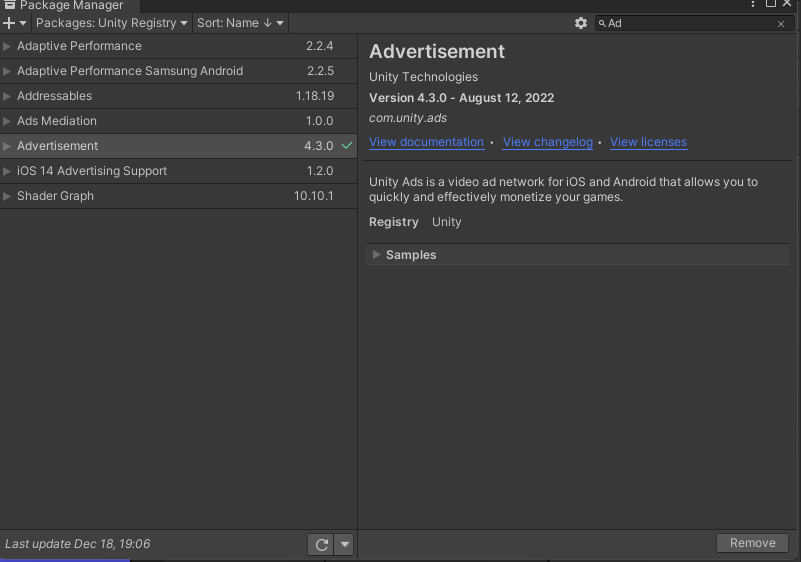Select Adaptive Performance Samsung Android package
Screen dimensions: 801x562
pos(178,71)
